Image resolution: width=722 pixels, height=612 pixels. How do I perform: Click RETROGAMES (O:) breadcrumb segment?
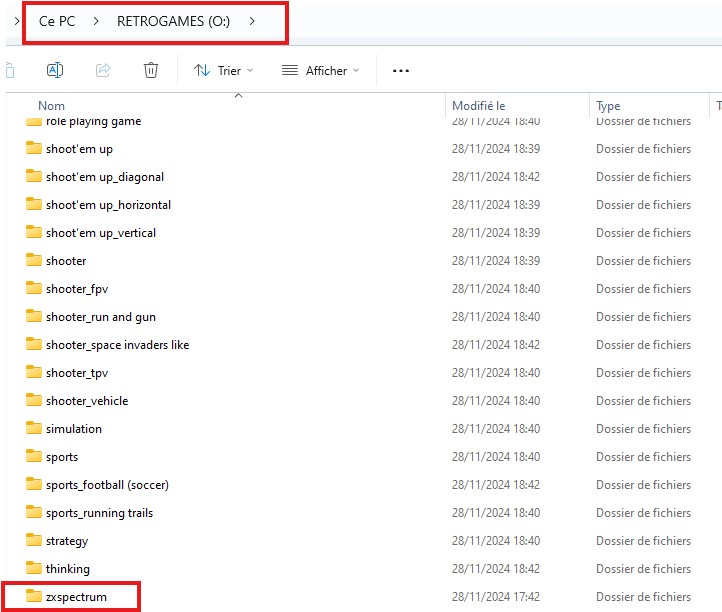[173, 21]
